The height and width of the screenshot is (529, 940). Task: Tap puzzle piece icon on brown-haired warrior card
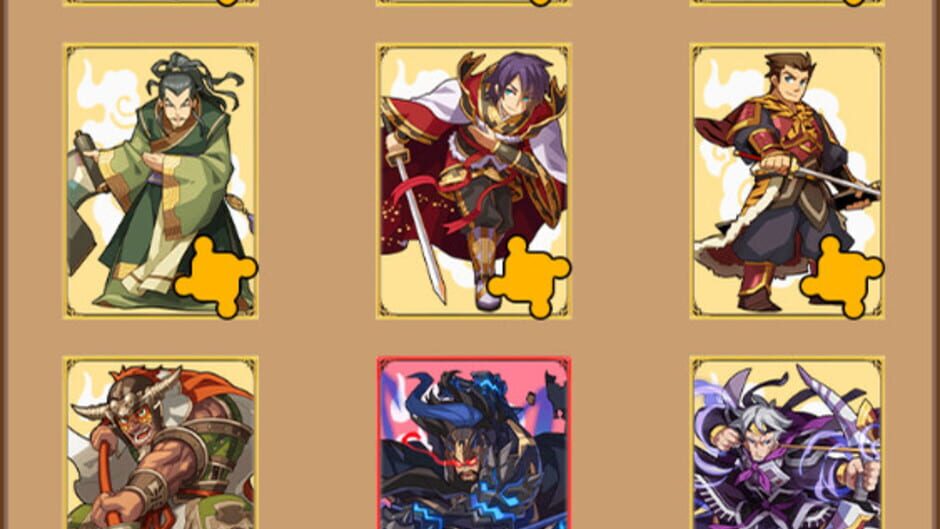click(x=842, y=277)
